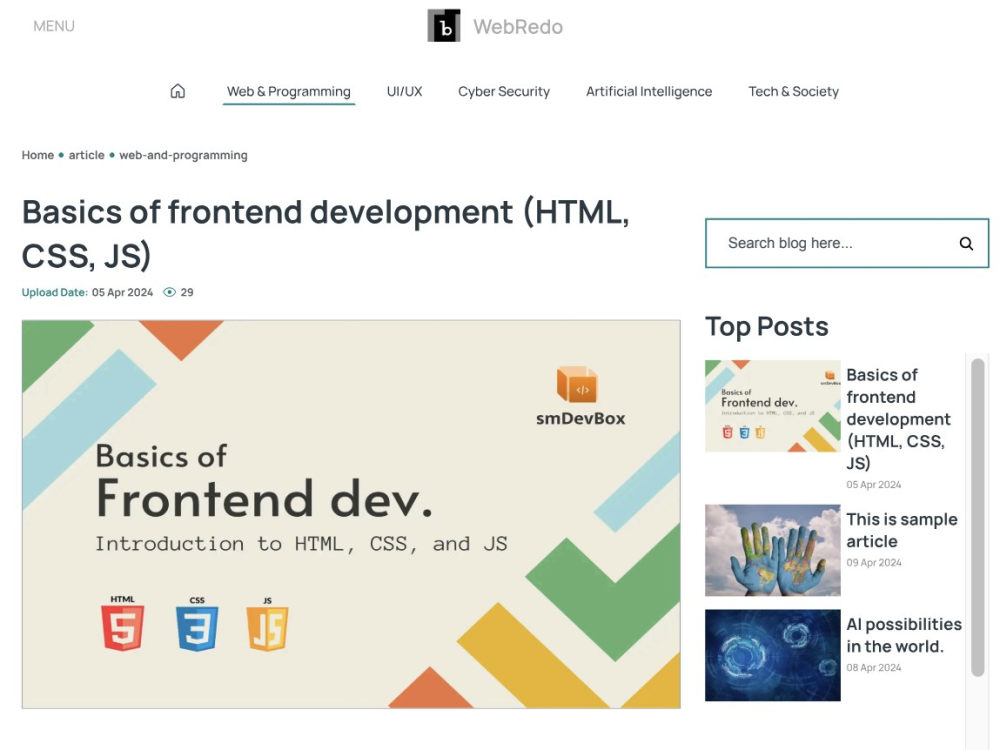Open the Cyber Security category
The height and width of the screenshot is (750, 1000).
(x=504, y=91)
